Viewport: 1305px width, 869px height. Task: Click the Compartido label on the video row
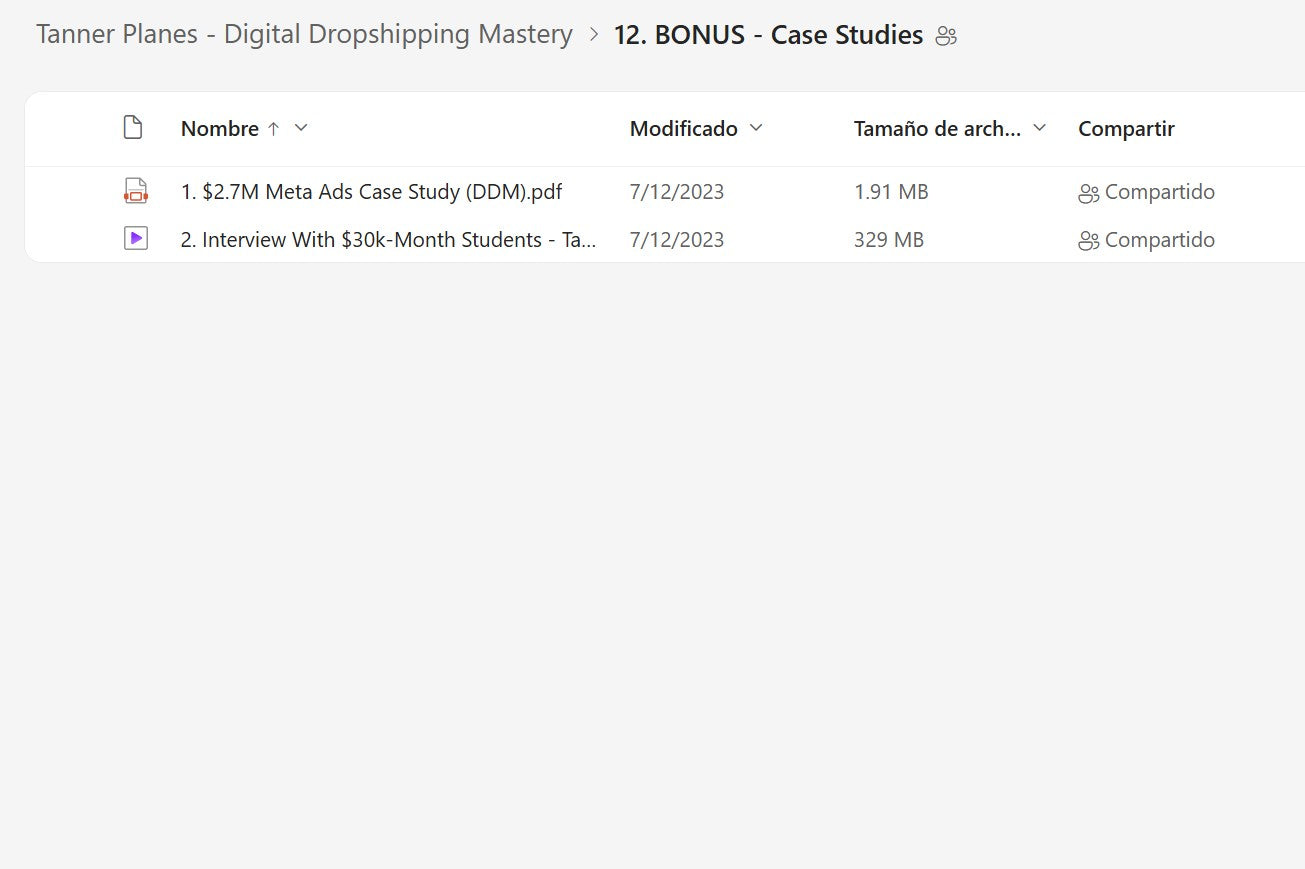(x=1159, y=240)
